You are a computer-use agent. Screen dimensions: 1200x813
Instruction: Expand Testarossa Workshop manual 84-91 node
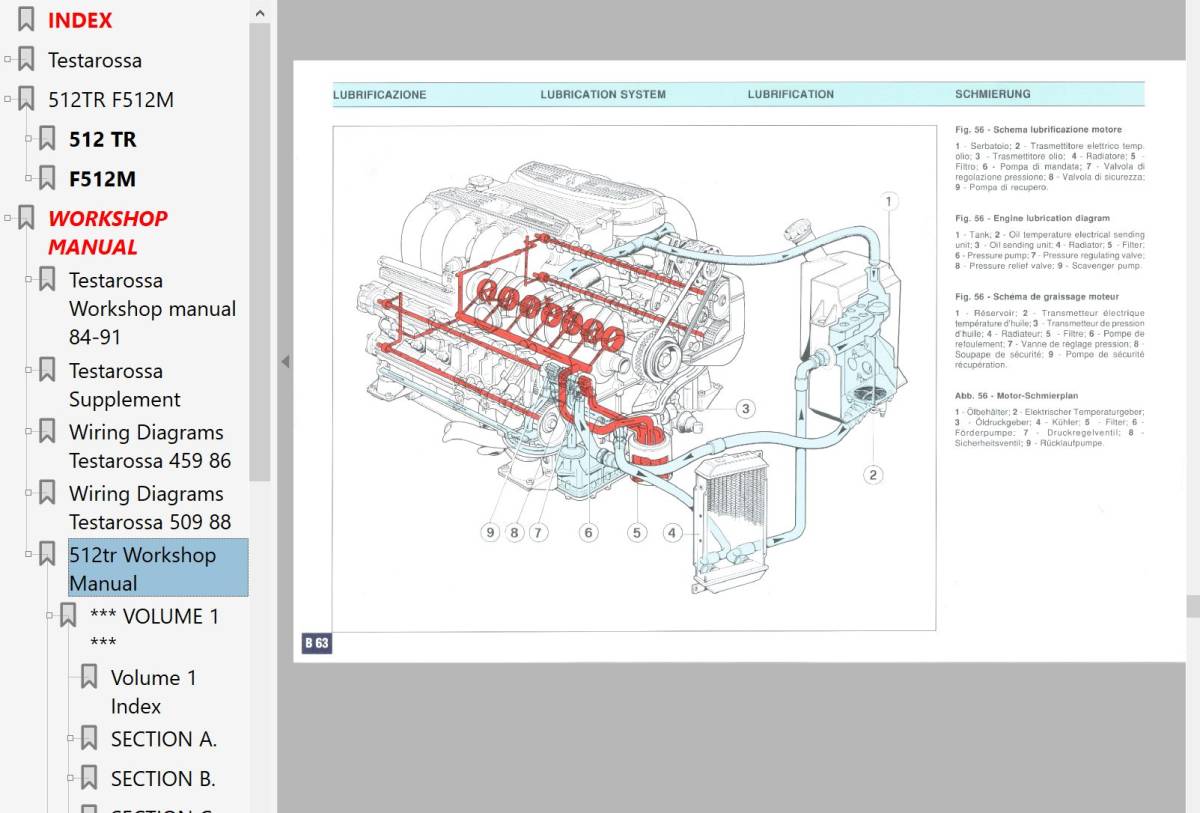pos(29,280)
